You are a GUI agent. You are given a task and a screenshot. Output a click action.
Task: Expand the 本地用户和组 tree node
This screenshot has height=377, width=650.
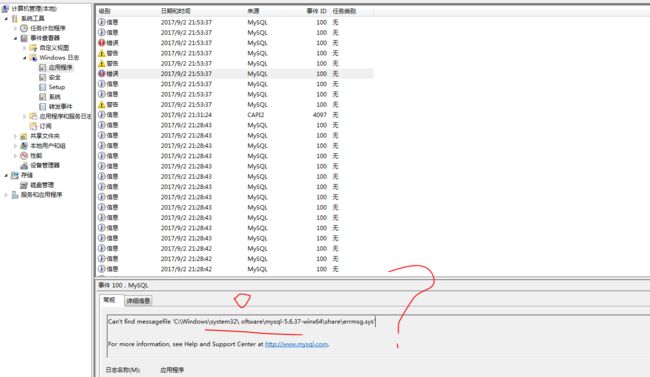click(15, 146)
